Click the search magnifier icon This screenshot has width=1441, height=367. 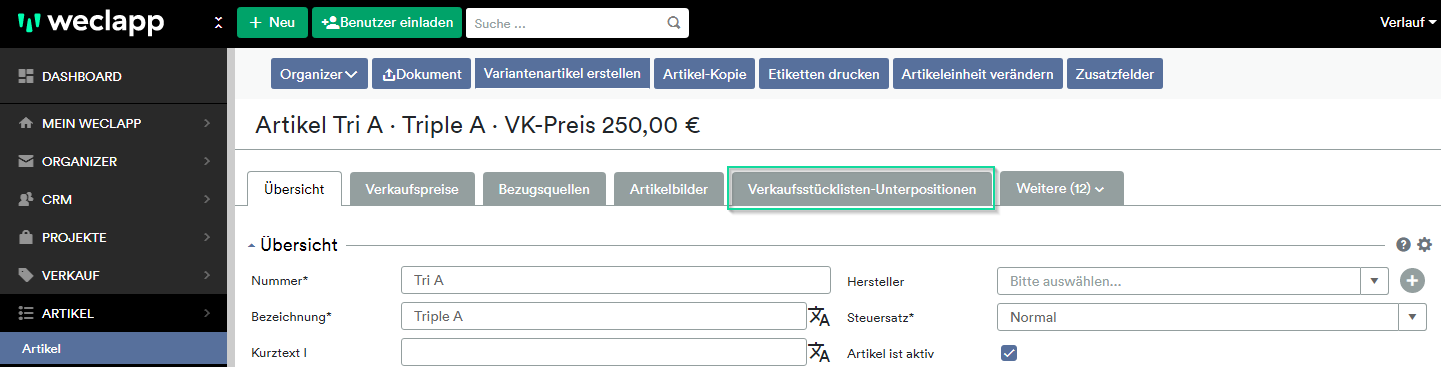(x=674, y=22)
